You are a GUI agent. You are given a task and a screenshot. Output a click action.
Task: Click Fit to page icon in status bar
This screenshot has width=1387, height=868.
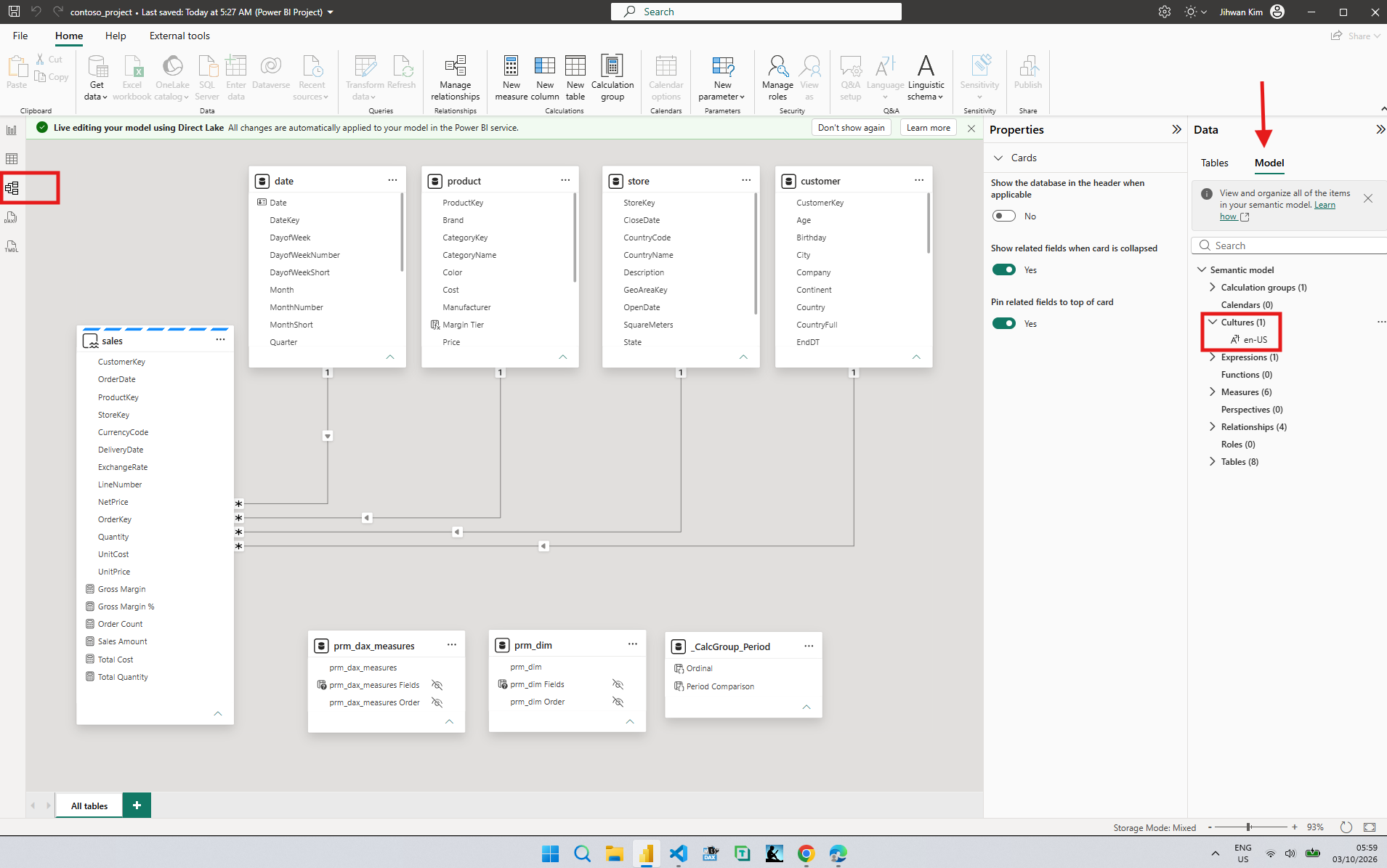tap(1370, 827)
